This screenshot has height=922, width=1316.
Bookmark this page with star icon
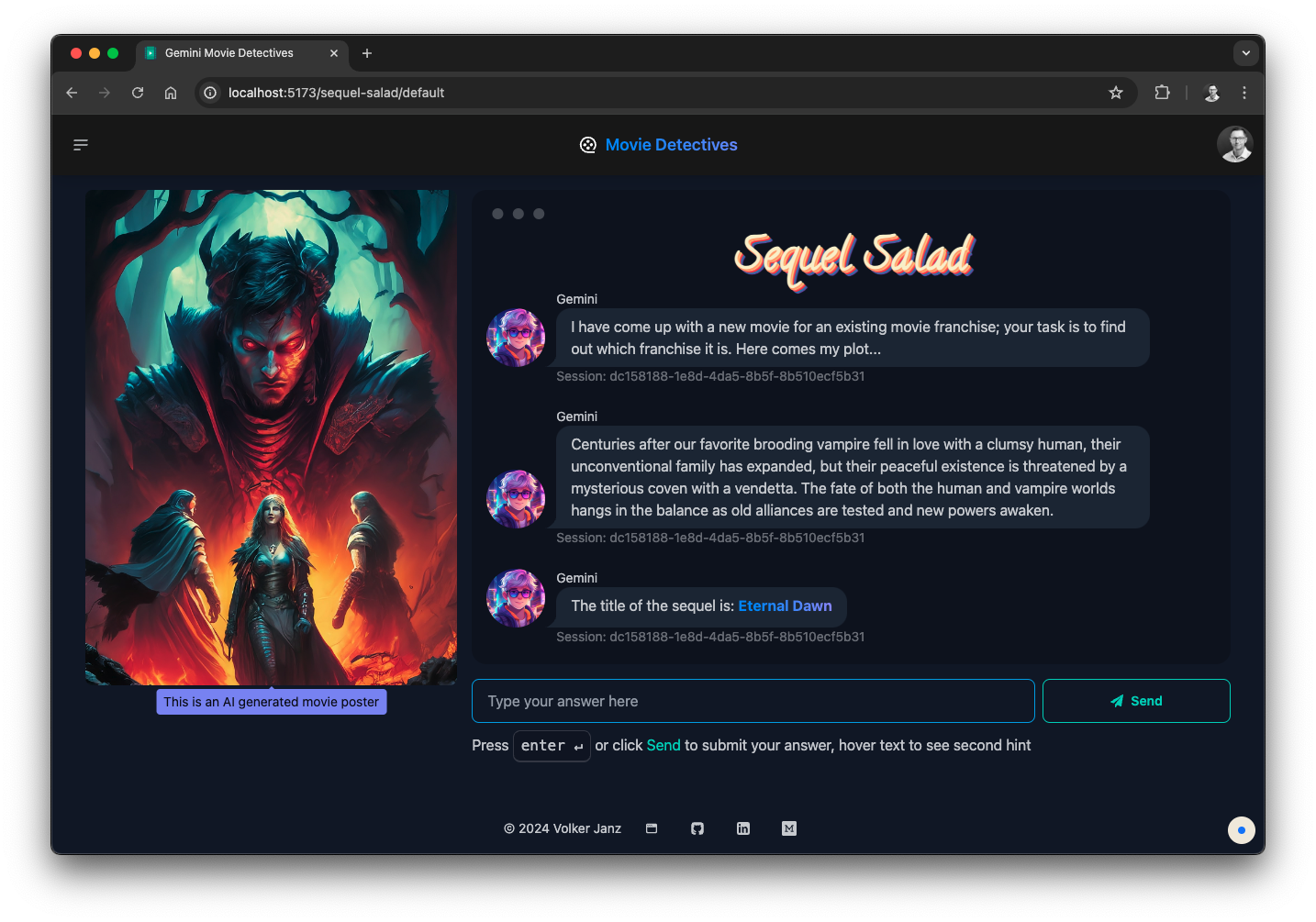[1116, 93]
